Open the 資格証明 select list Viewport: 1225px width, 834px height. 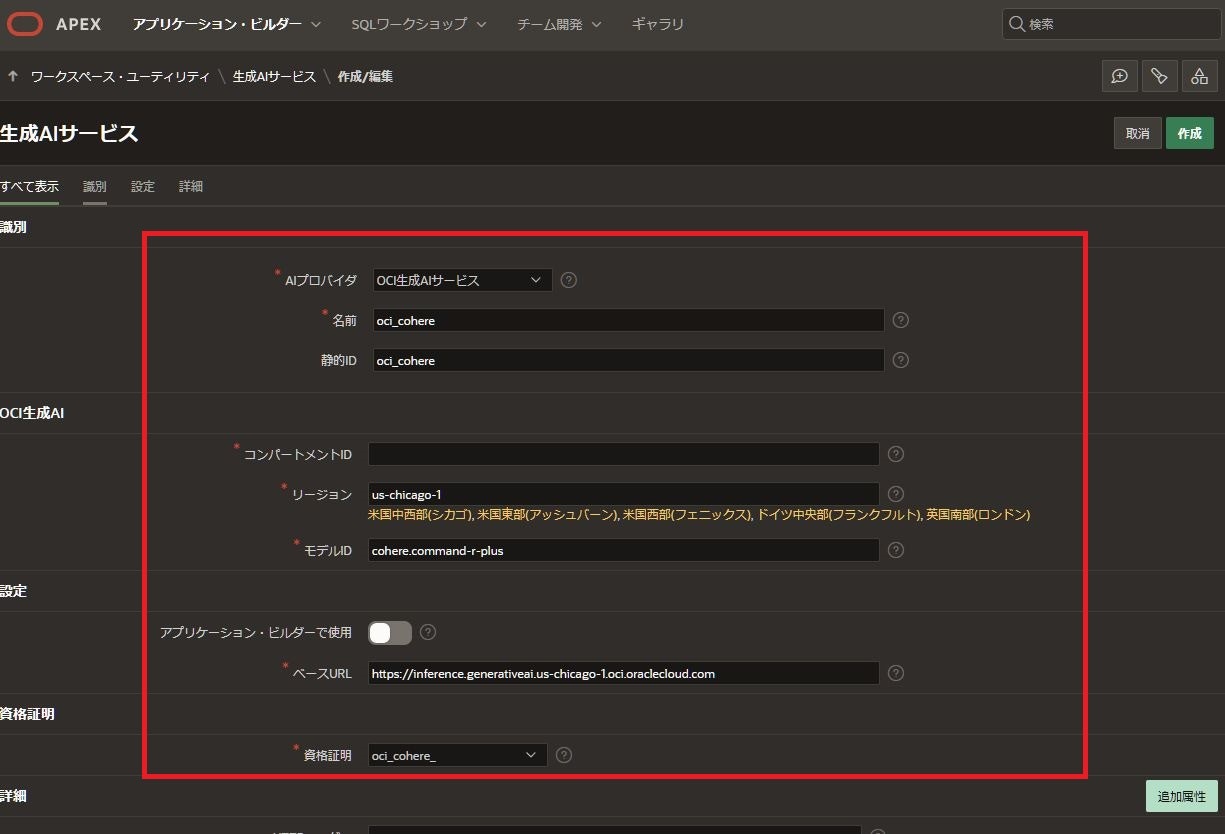[x=457, y=755]
